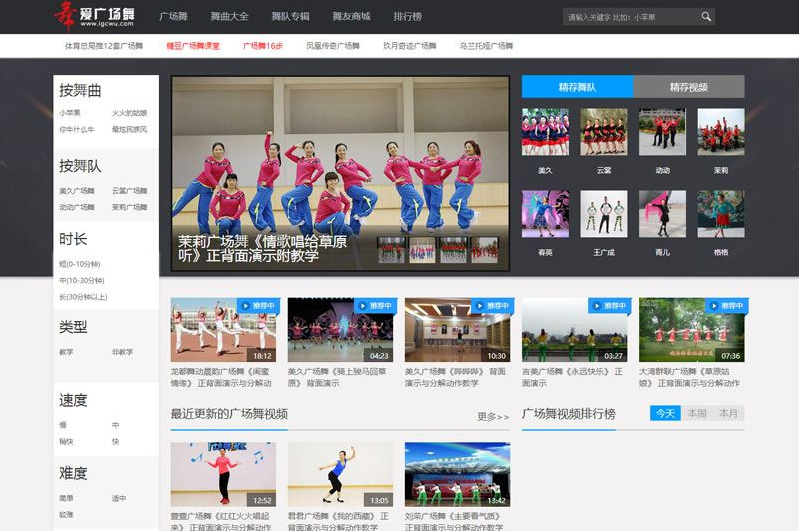Open the 王广成 dance team thumbnail

(604, 214)
